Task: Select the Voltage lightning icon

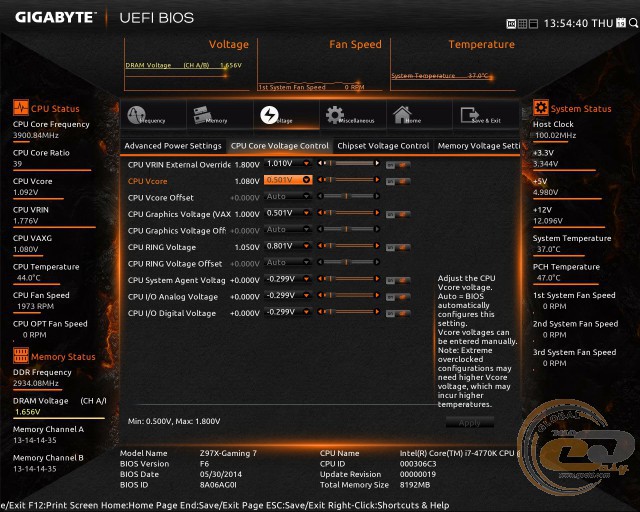Action: pyautogui.click(x=269, y=115)
